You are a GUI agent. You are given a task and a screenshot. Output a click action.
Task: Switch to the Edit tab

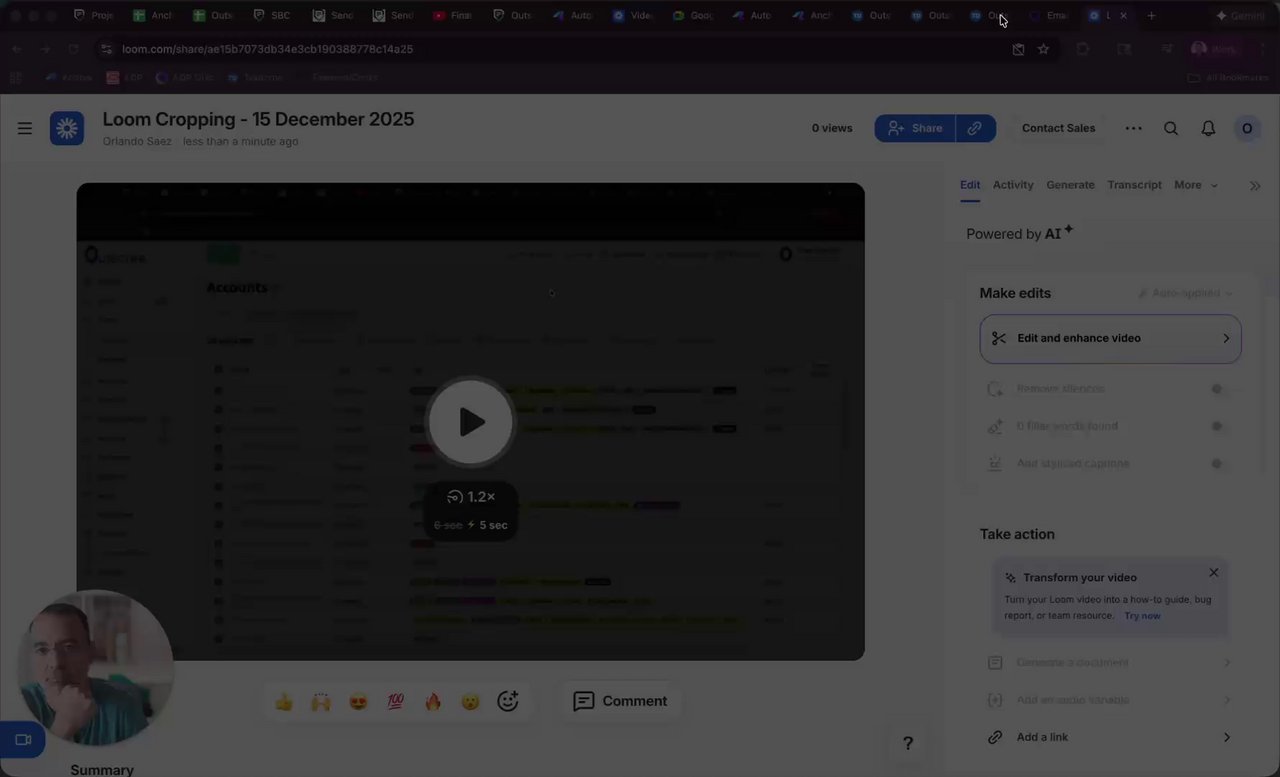[x=970, y=185]
